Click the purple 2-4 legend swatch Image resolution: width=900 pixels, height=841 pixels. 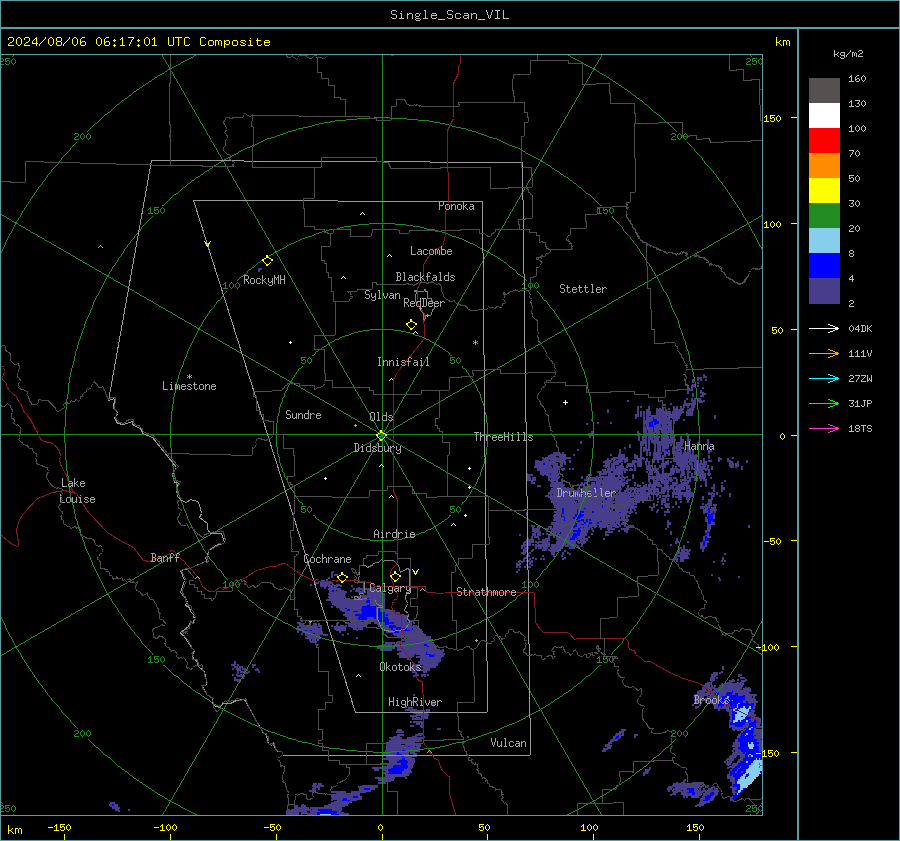[x=824, y=291]
